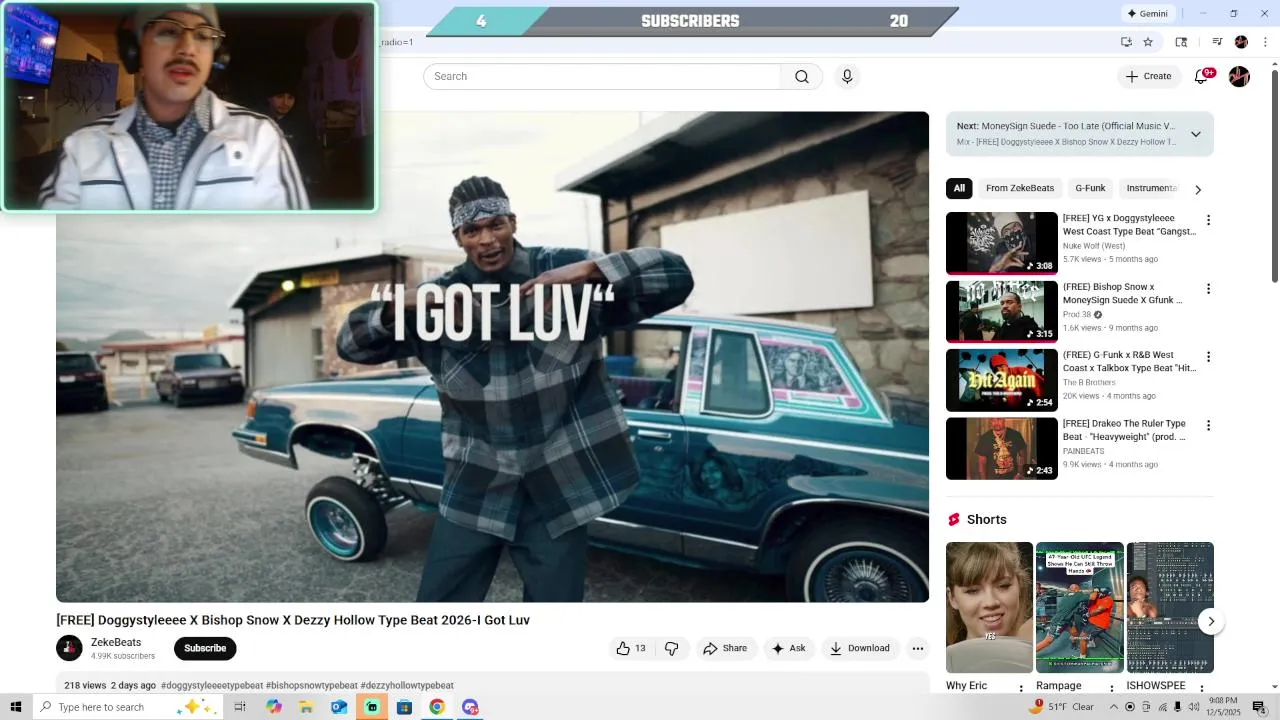Image resolution: width=1280 pixels, height=720 pixels.
Task: Open the Rampage short thumbnail
Action: click(1079, 608)
